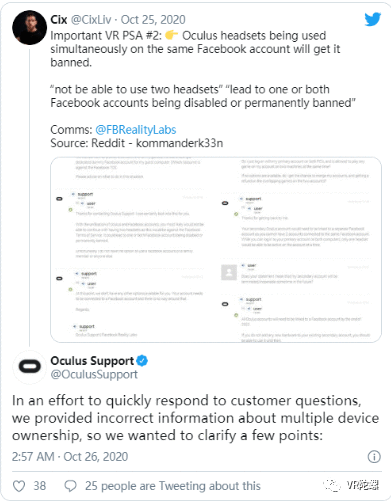Click the reply speech bubble icon

tap(70, 486)
